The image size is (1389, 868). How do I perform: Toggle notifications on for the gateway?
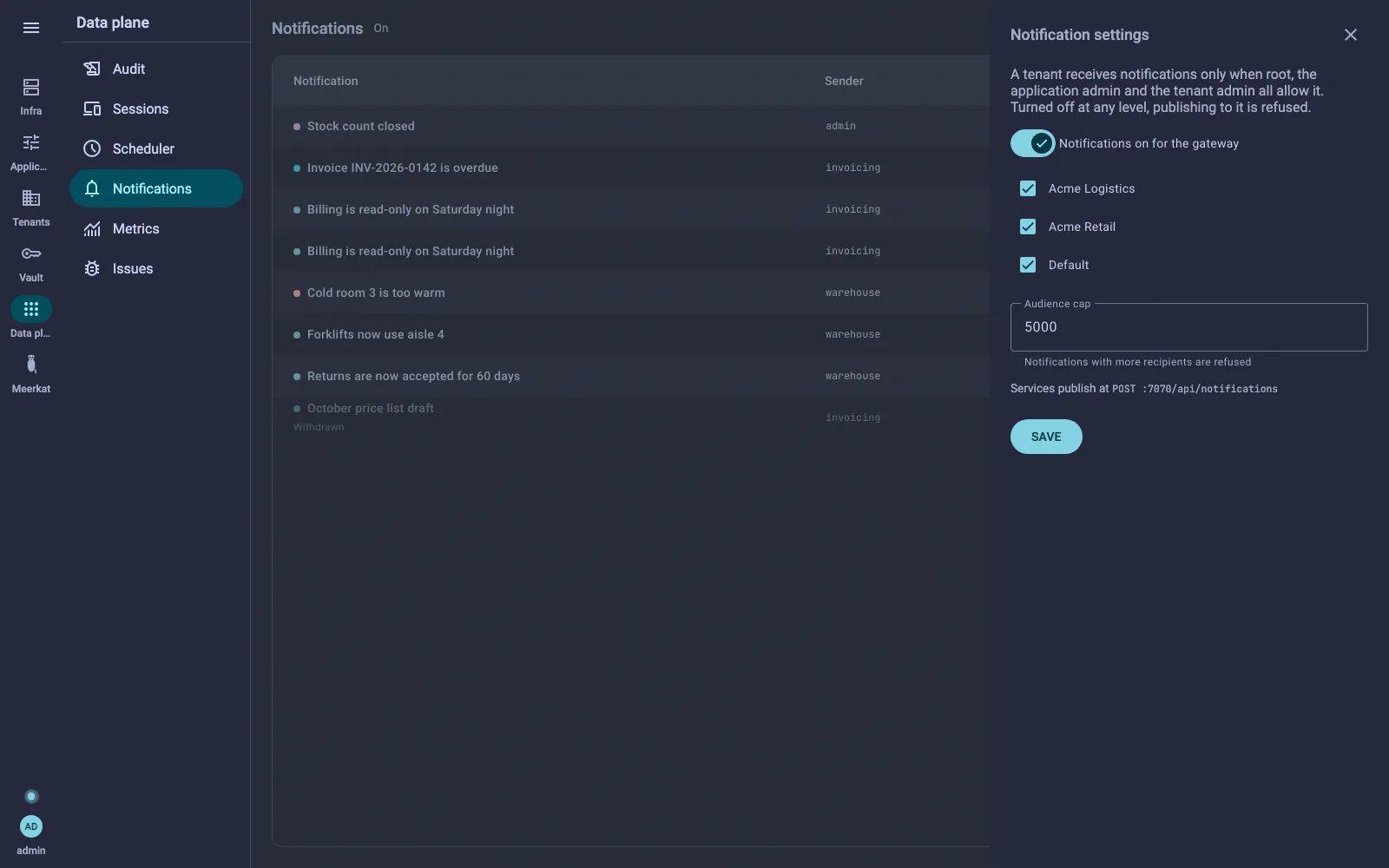[x=1032, y=143]
